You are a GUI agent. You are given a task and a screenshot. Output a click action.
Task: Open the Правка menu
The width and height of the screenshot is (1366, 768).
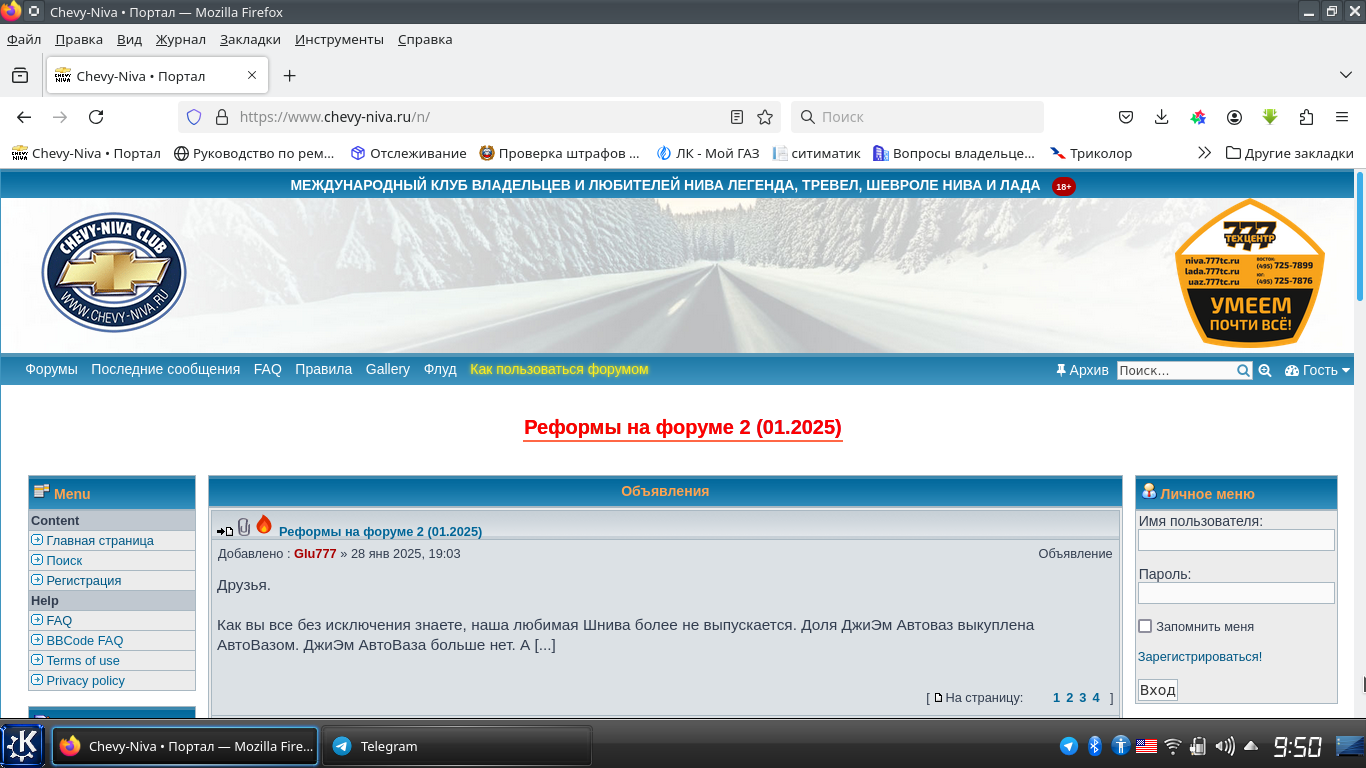coord(79,39)
